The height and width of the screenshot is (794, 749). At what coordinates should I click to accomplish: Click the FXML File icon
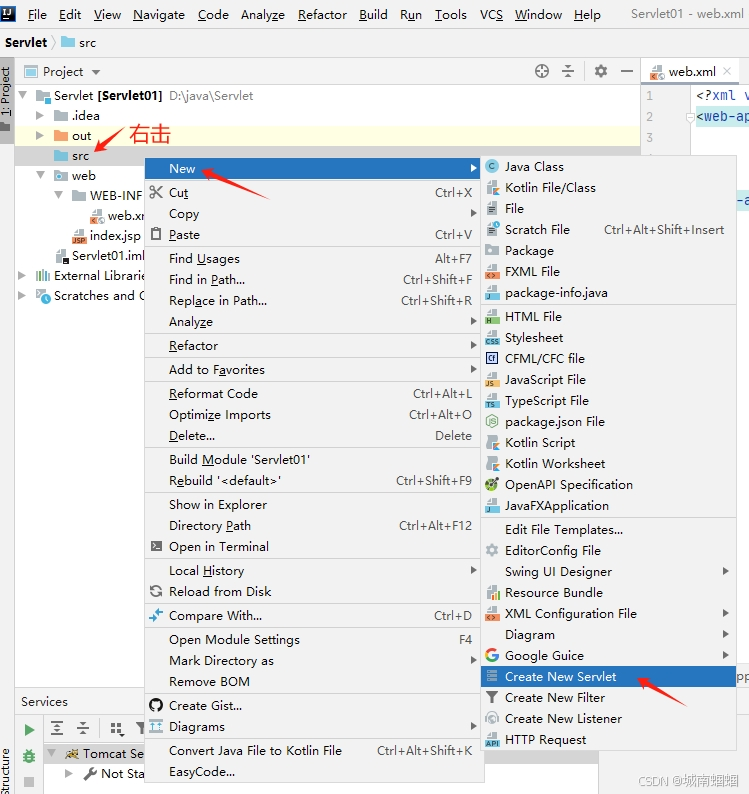(x=492, y=272)
